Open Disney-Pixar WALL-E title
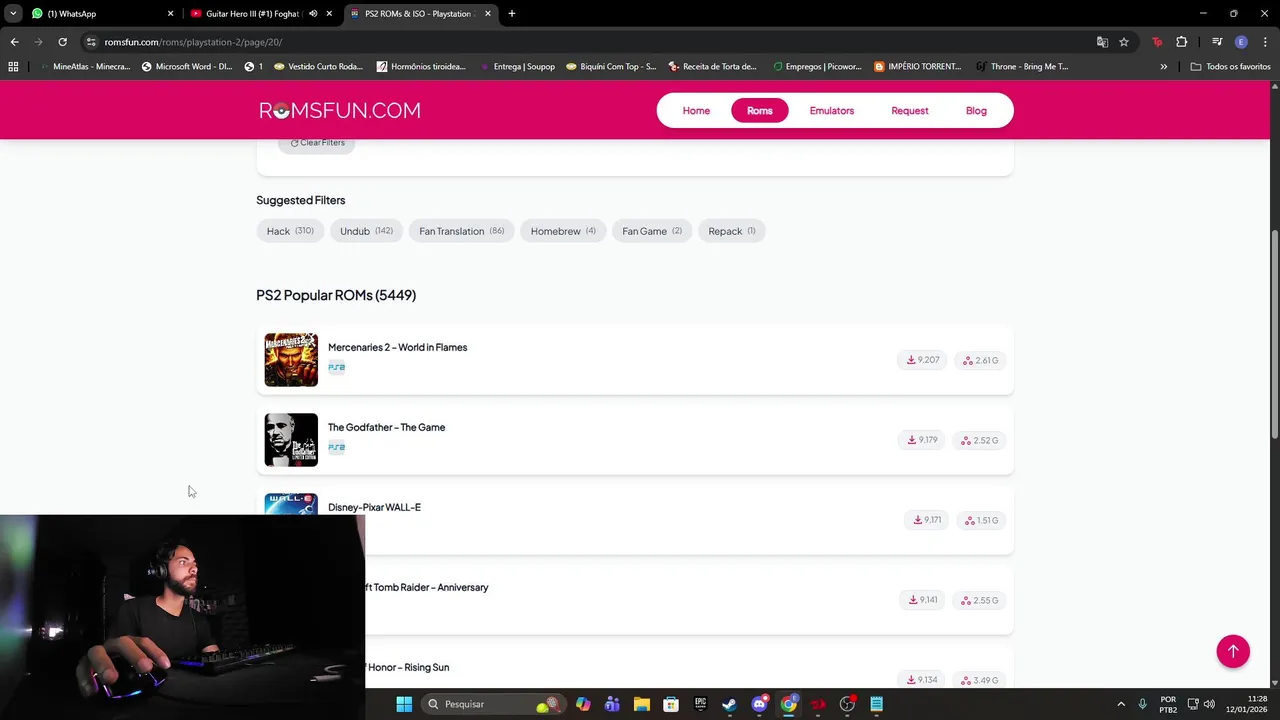 374,507
